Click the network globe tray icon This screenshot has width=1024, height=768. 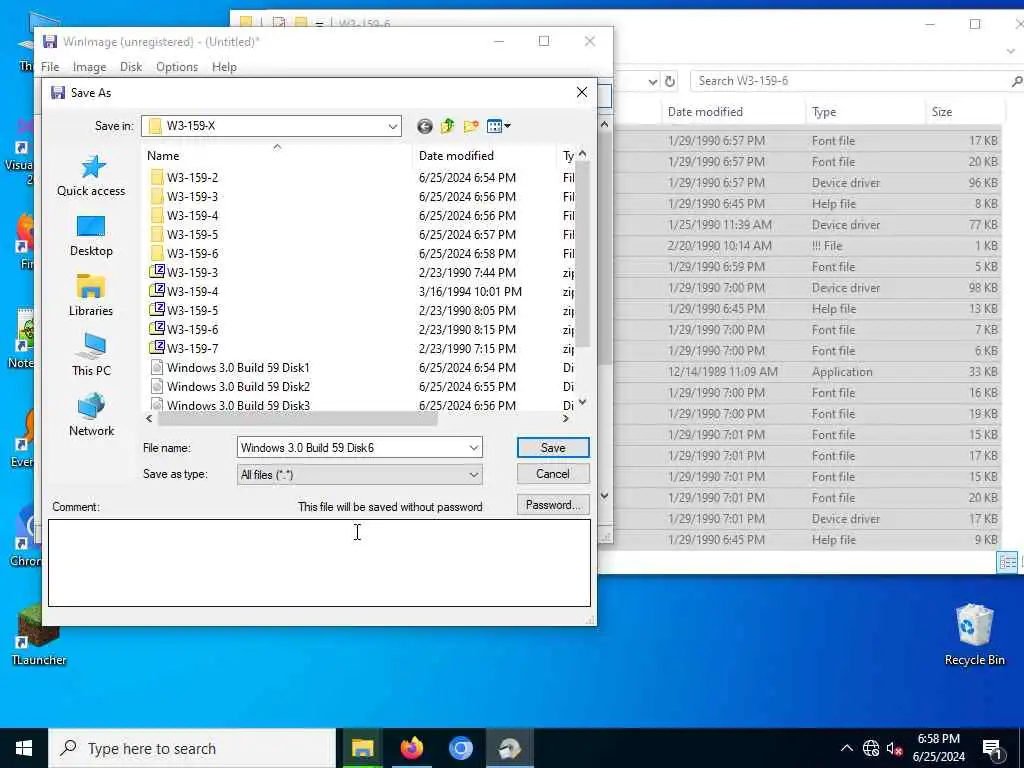871,748
